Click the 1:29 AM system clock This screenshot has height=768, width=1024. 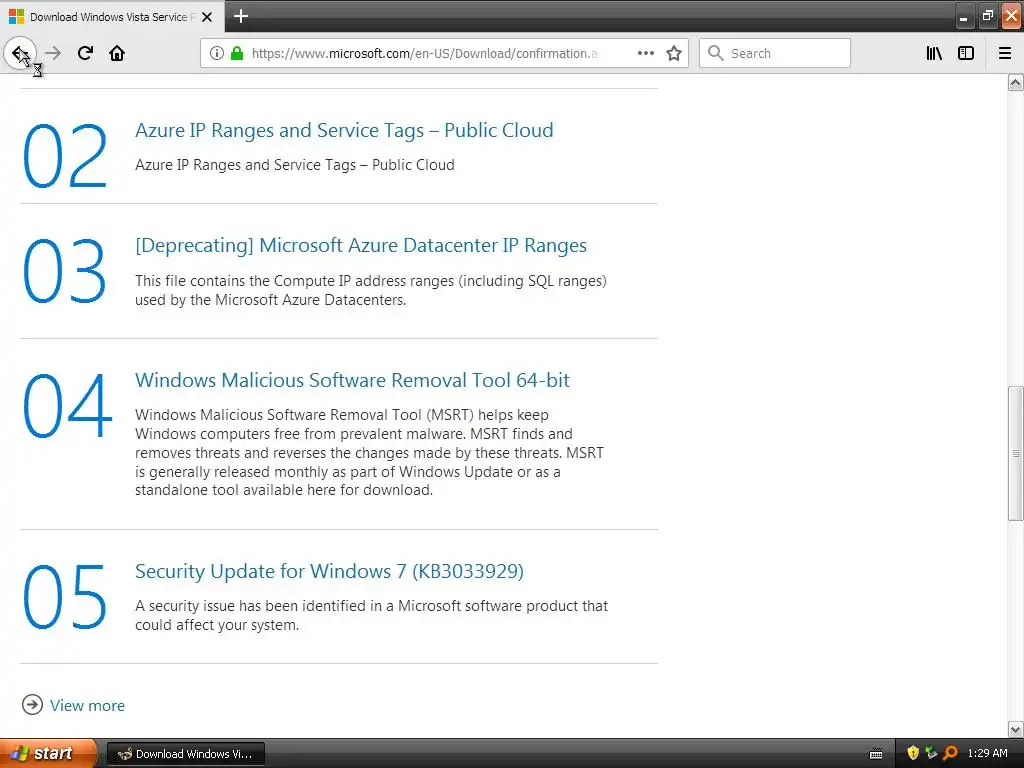coord(987,754)
